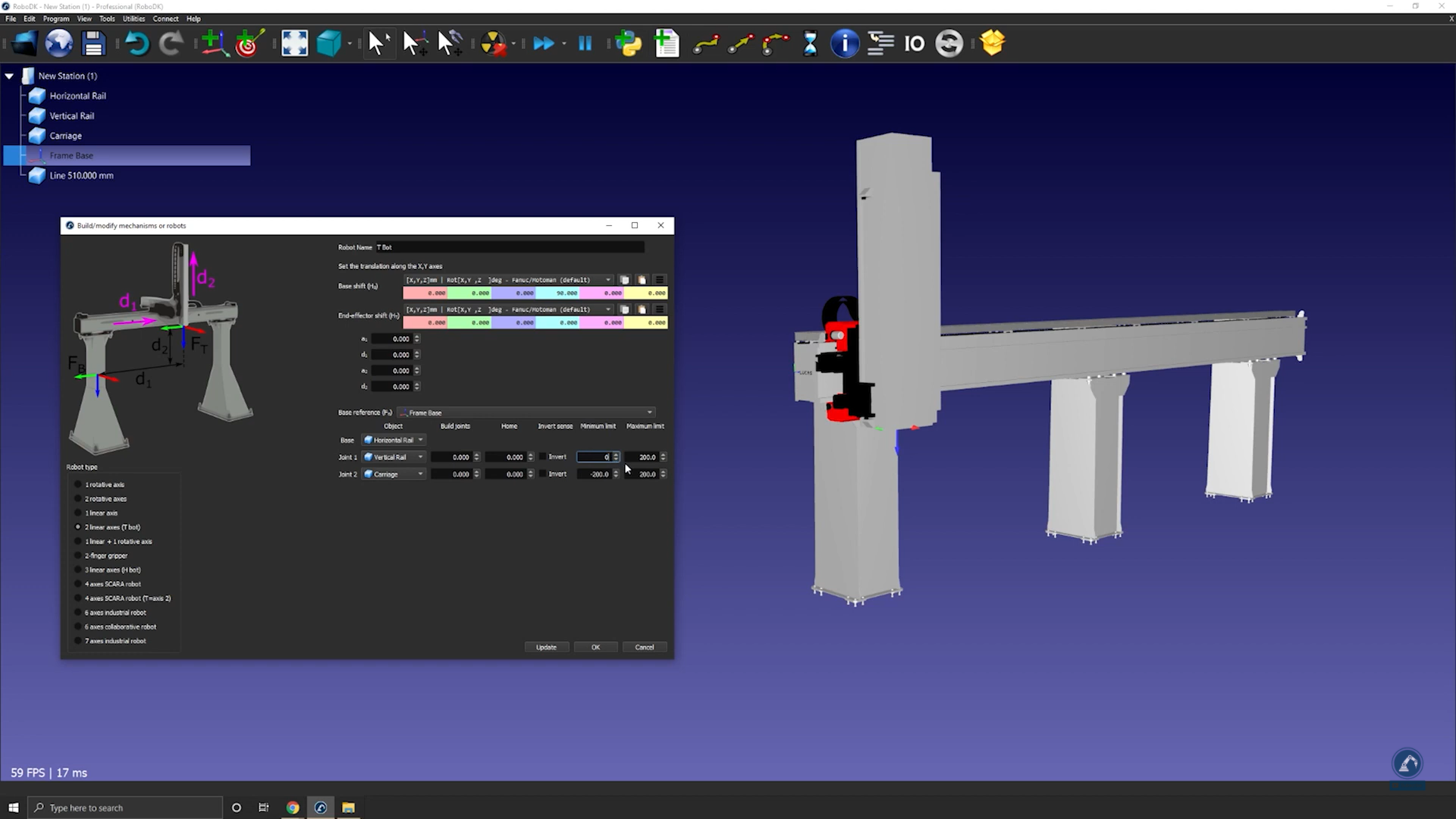This screenshot has height=819, width=1456.
Task: Choose the 6 axes industrial robot type
Action: click(78, 613)
